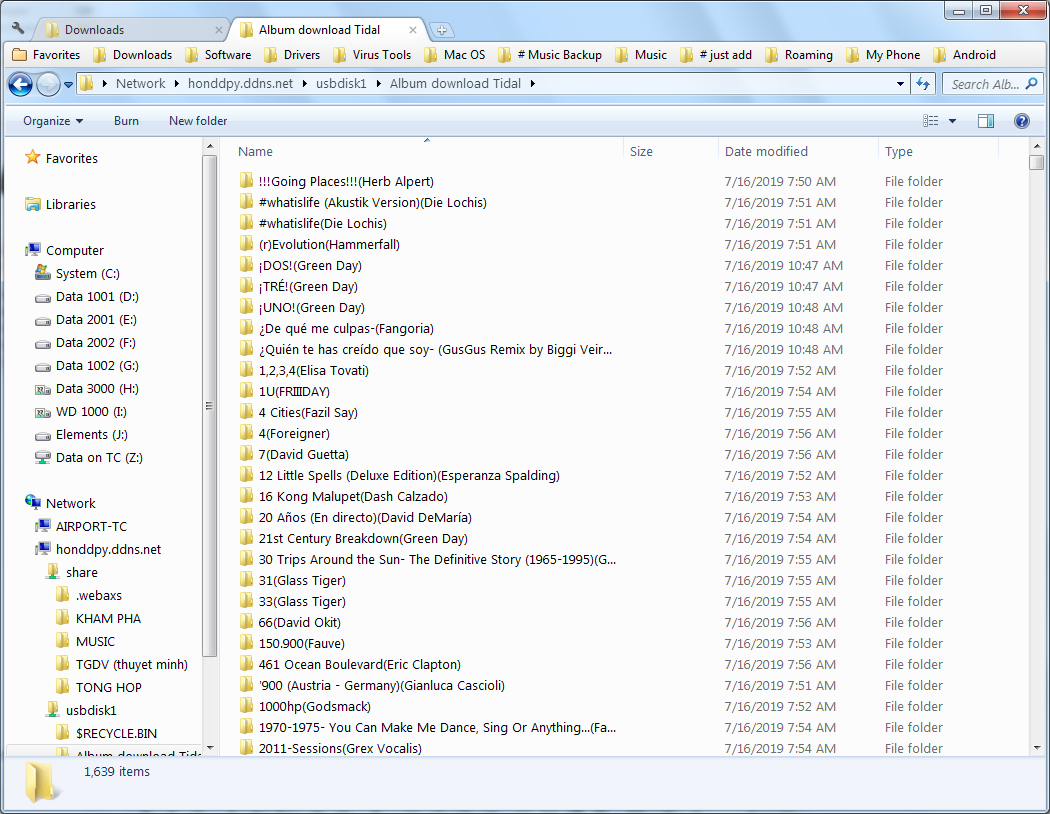The image size is (1050, 814).
Task: Click folder icon of 1000hp(Godsmack)
Action: point(246,706)
